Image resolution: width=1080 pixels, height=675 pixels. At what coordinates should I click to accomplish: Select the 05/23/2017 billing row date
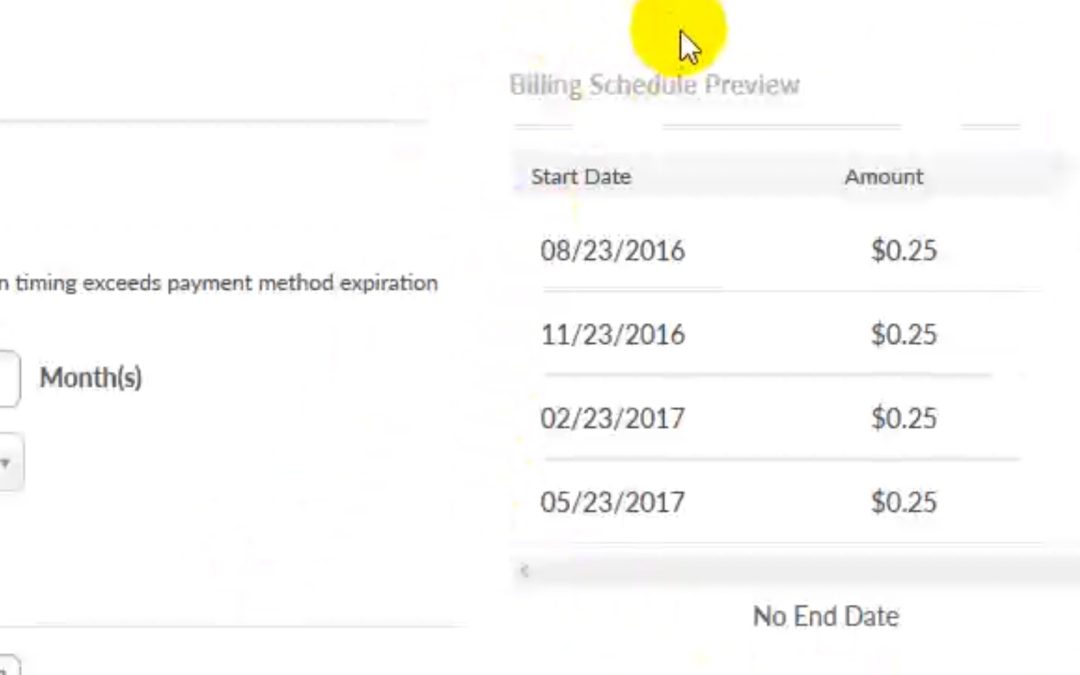click(x=612, y=503)
